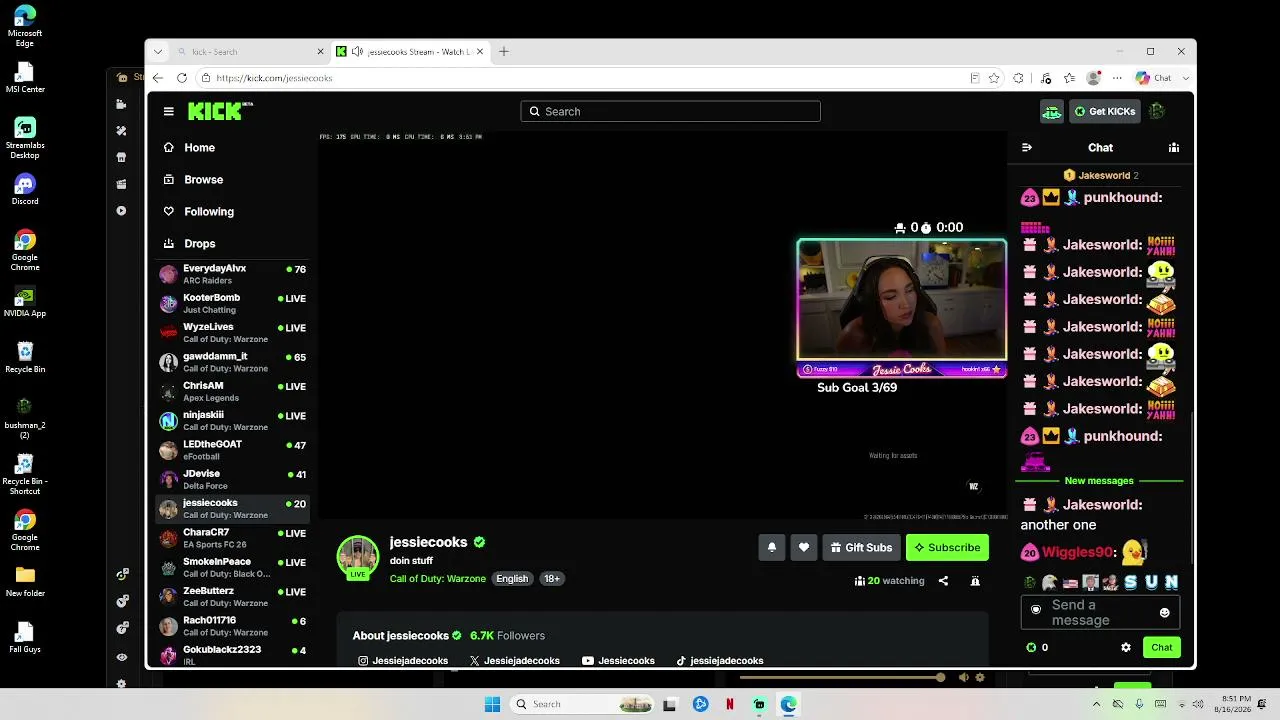Open the stream report flag icon
Image resolution: width=1280 pixels, height=720 pixels.
pos(975,581)
